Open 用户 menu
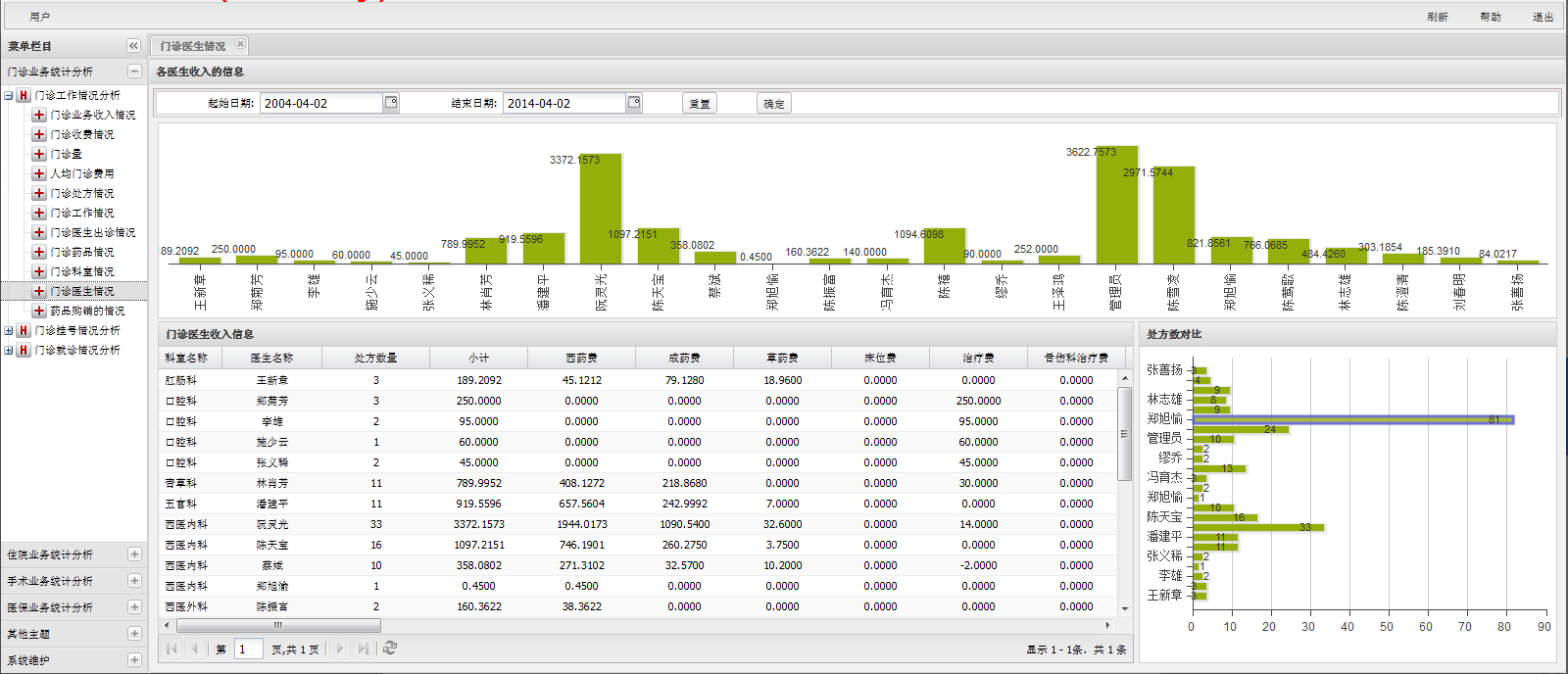 40,17
